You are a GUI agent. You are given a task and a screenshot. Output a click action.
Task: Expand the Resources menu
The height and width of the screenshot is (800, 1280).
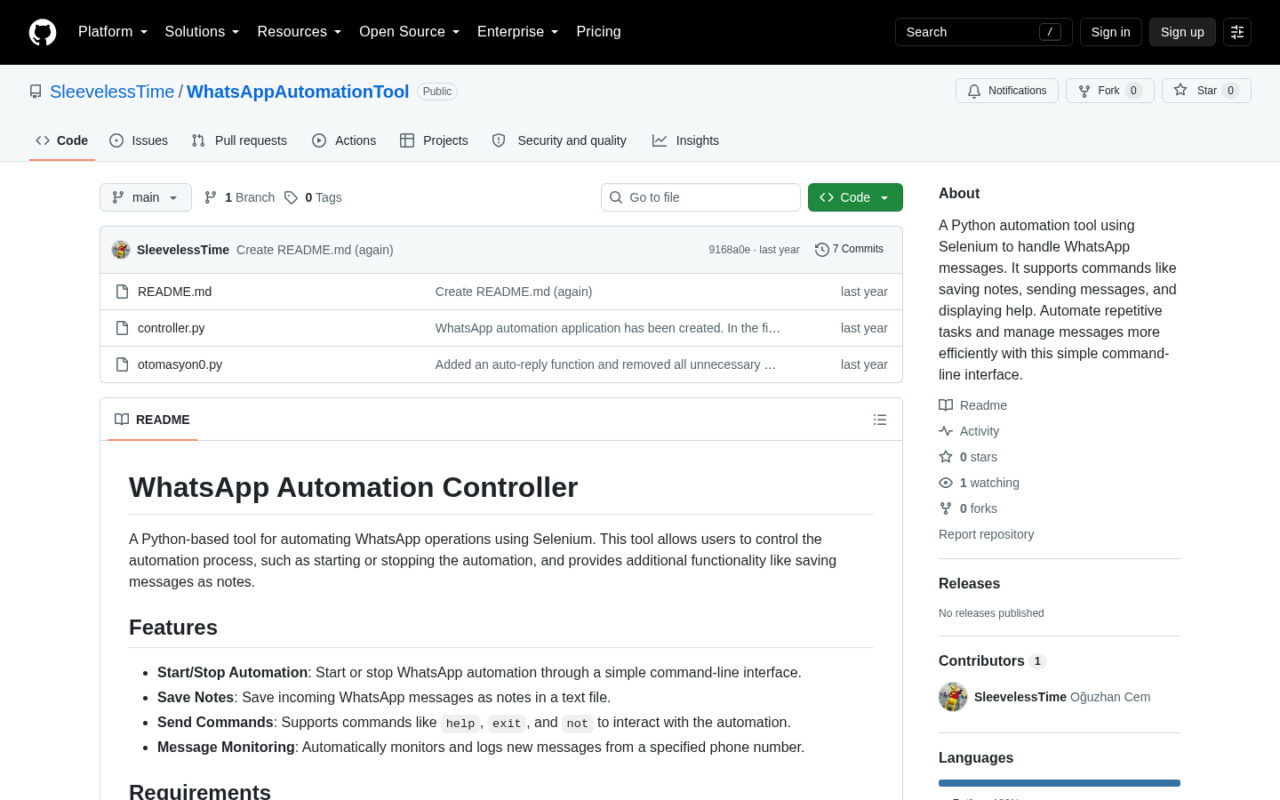click(x=299, y=32)
